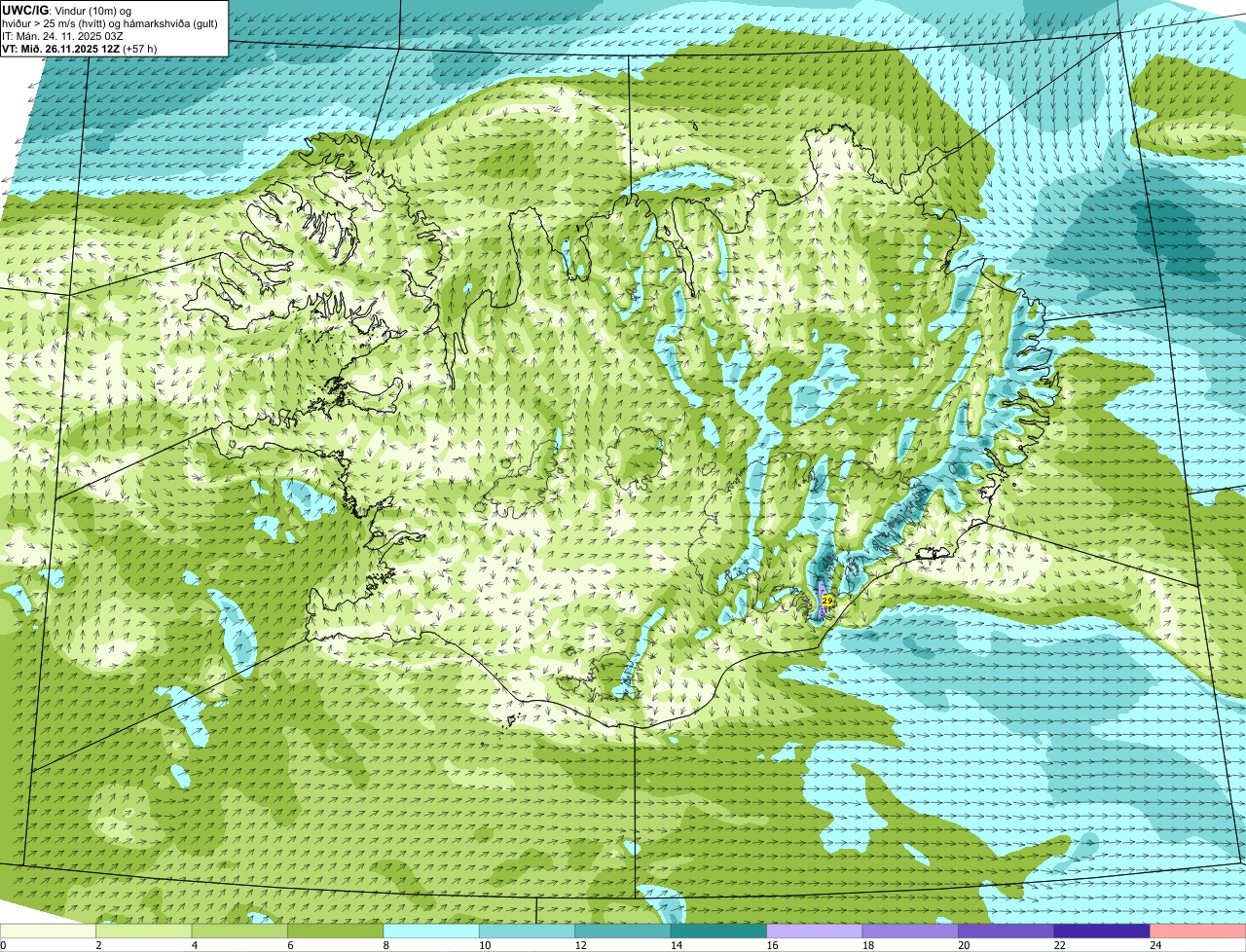Click the 4–6 m/s green legend swatch
Screen dimensions: 1246x952
pos(239,931)
